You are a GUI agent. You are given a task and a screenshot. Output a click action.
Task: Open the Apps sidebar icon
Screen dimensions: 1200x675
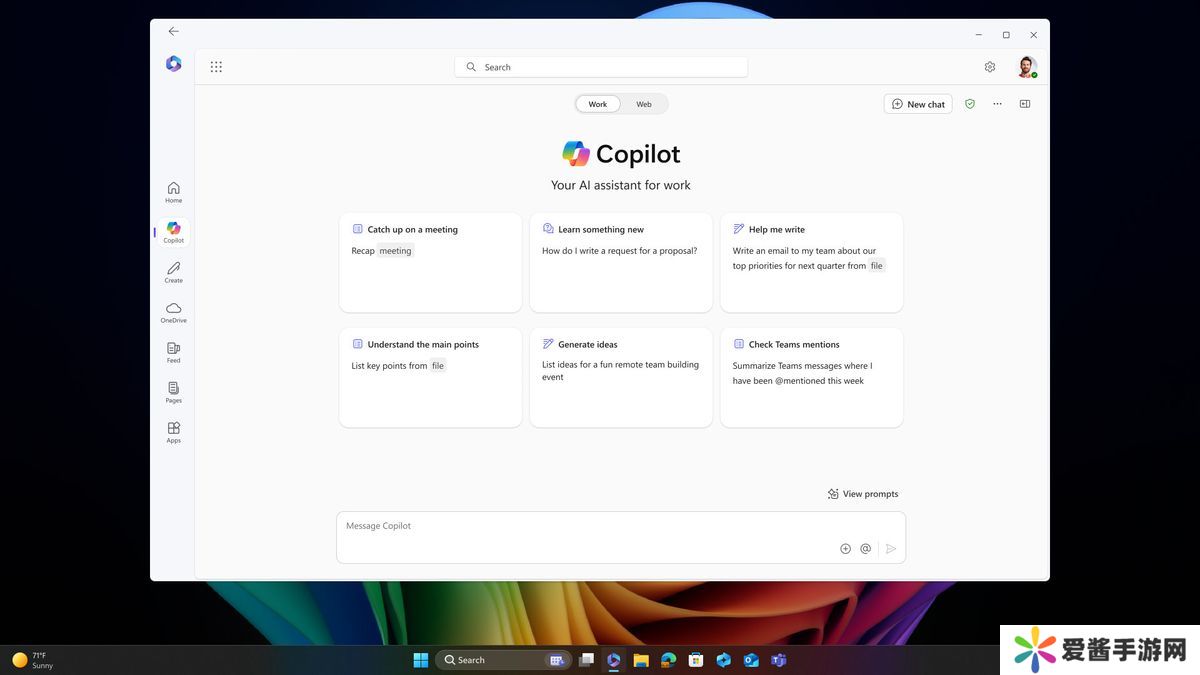[173, 432]
